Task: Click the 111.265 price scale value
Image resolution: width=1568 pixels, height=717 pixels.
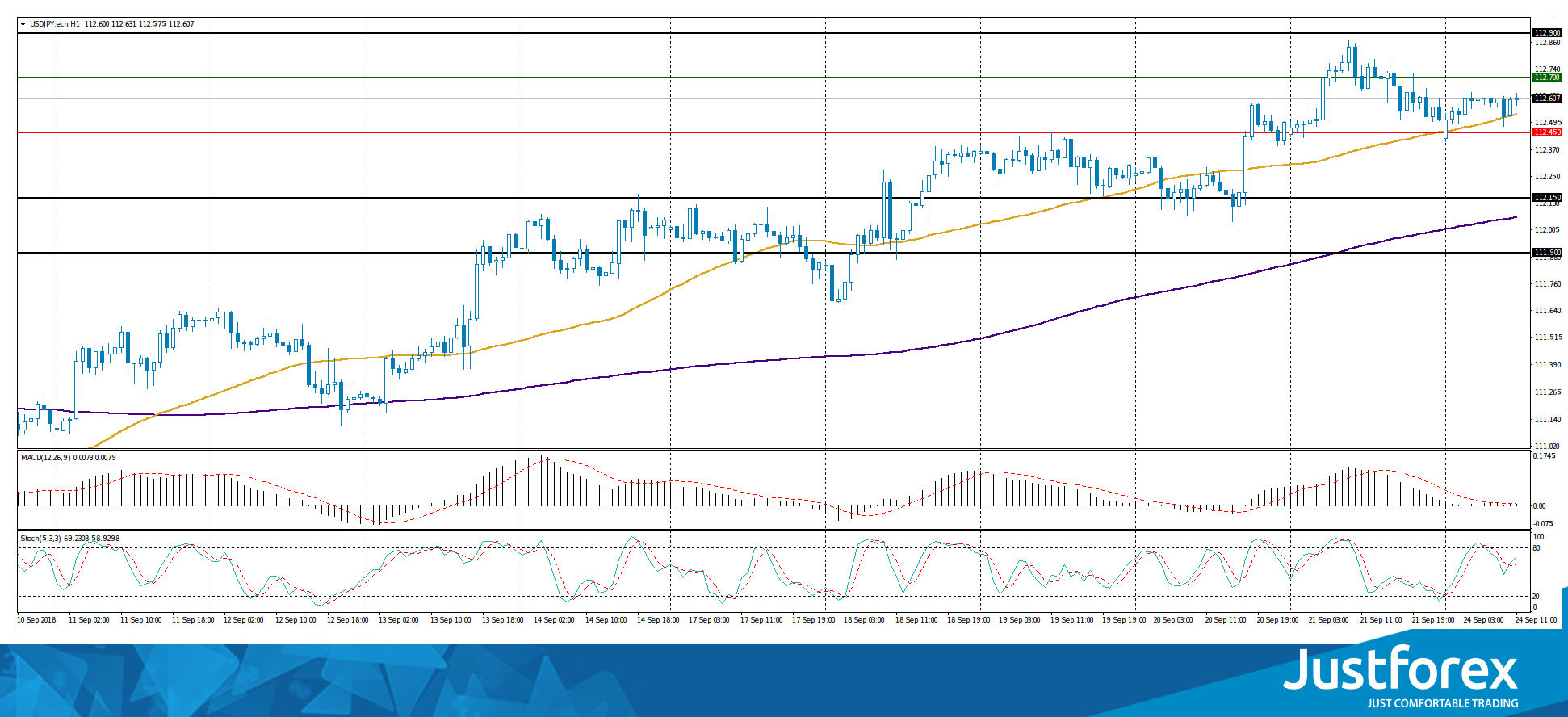Action: point(1547,392)
